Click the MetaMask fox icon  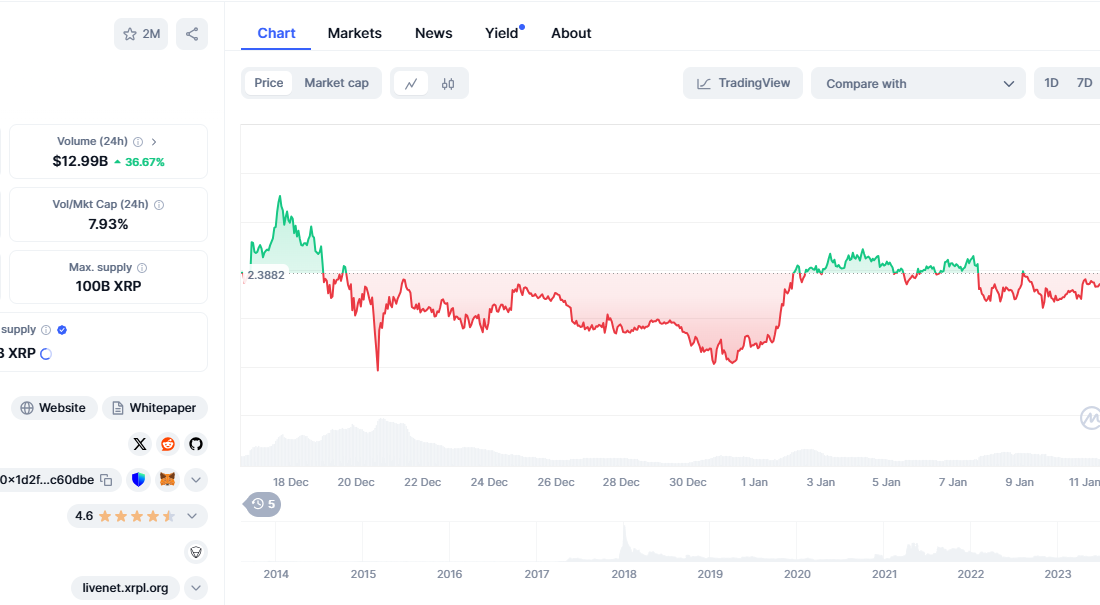168,480
